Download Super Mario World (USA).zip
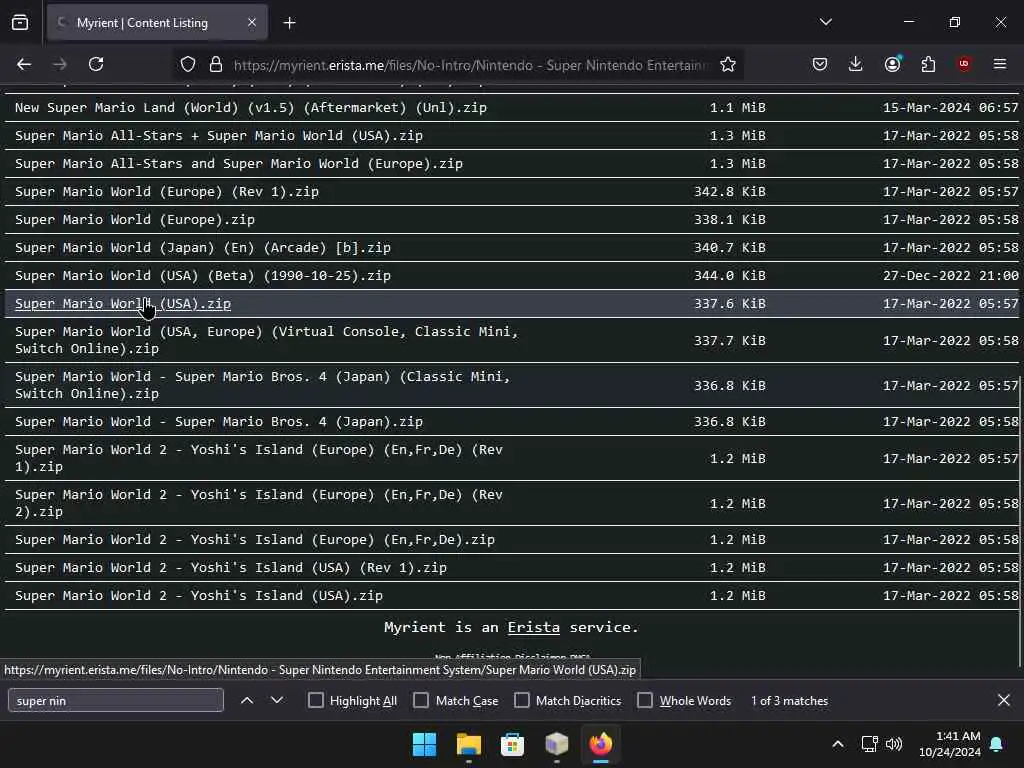Image resolution: width=1024 pixels, height=768 pixels. (123, 304)
